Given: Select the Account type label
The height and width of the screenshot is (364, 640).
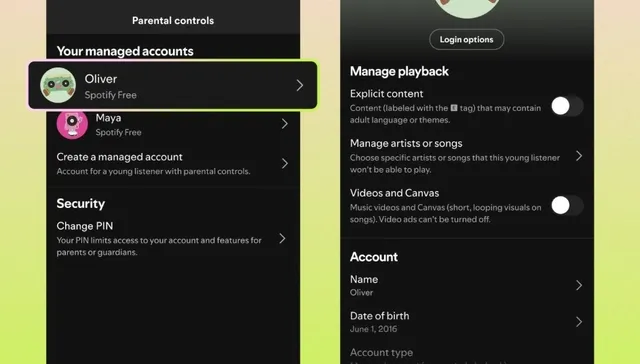Looking at the screenshot, I should click(x=381, y=353).
